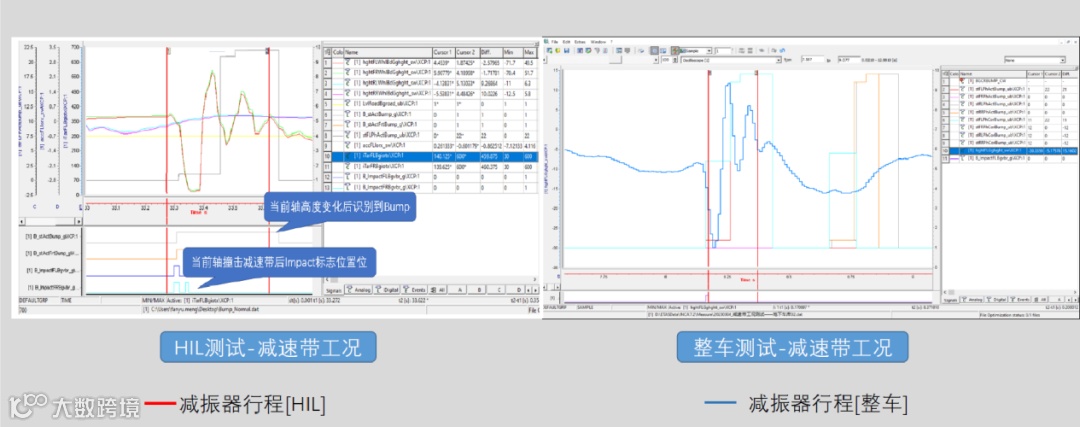Viewport: 1080px width, 427px height.
Task: Click the All tab in vehicle-test window
Action: 1041,300
